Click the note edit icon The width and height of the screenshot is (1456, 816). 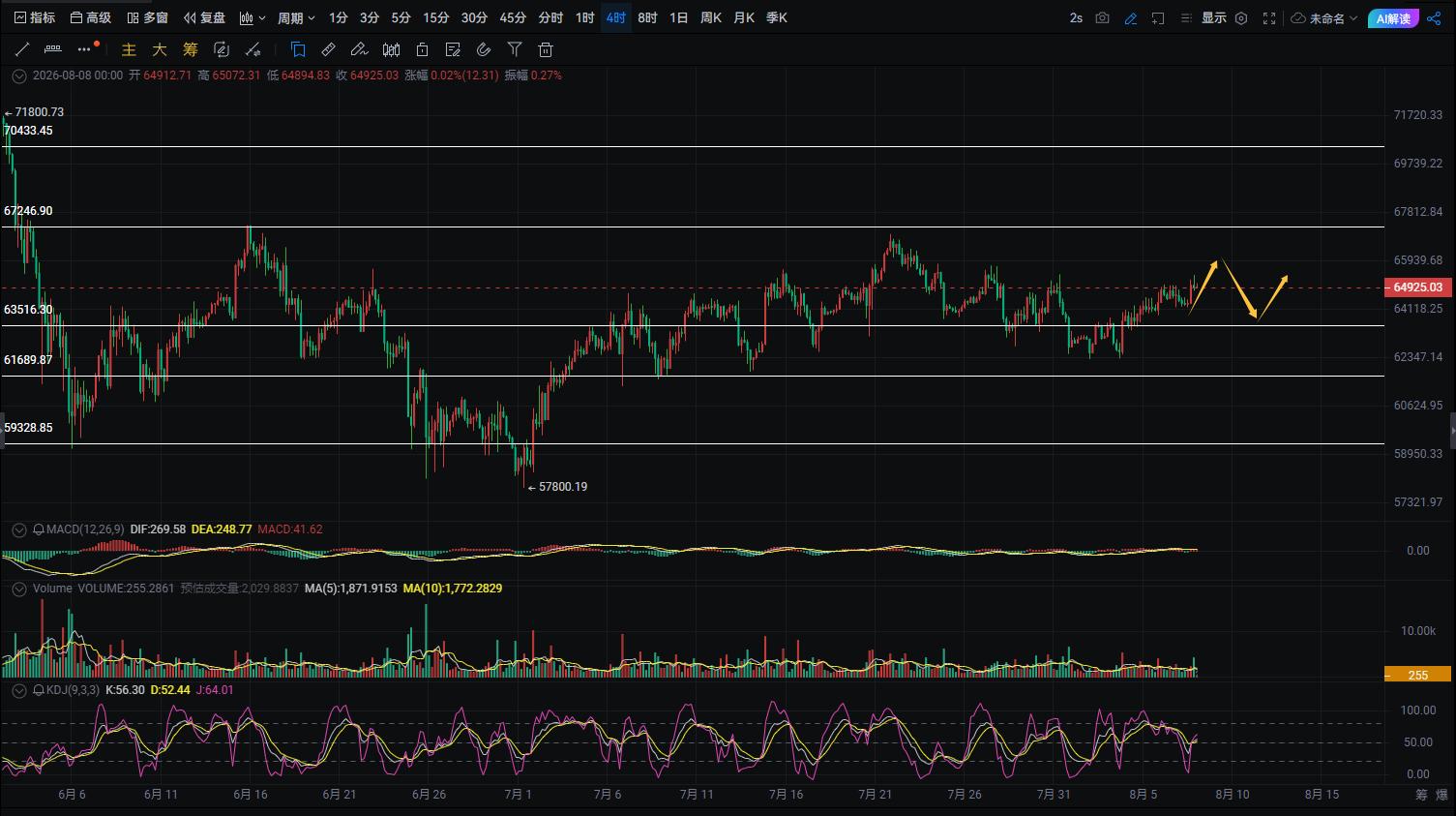(453, 49)
